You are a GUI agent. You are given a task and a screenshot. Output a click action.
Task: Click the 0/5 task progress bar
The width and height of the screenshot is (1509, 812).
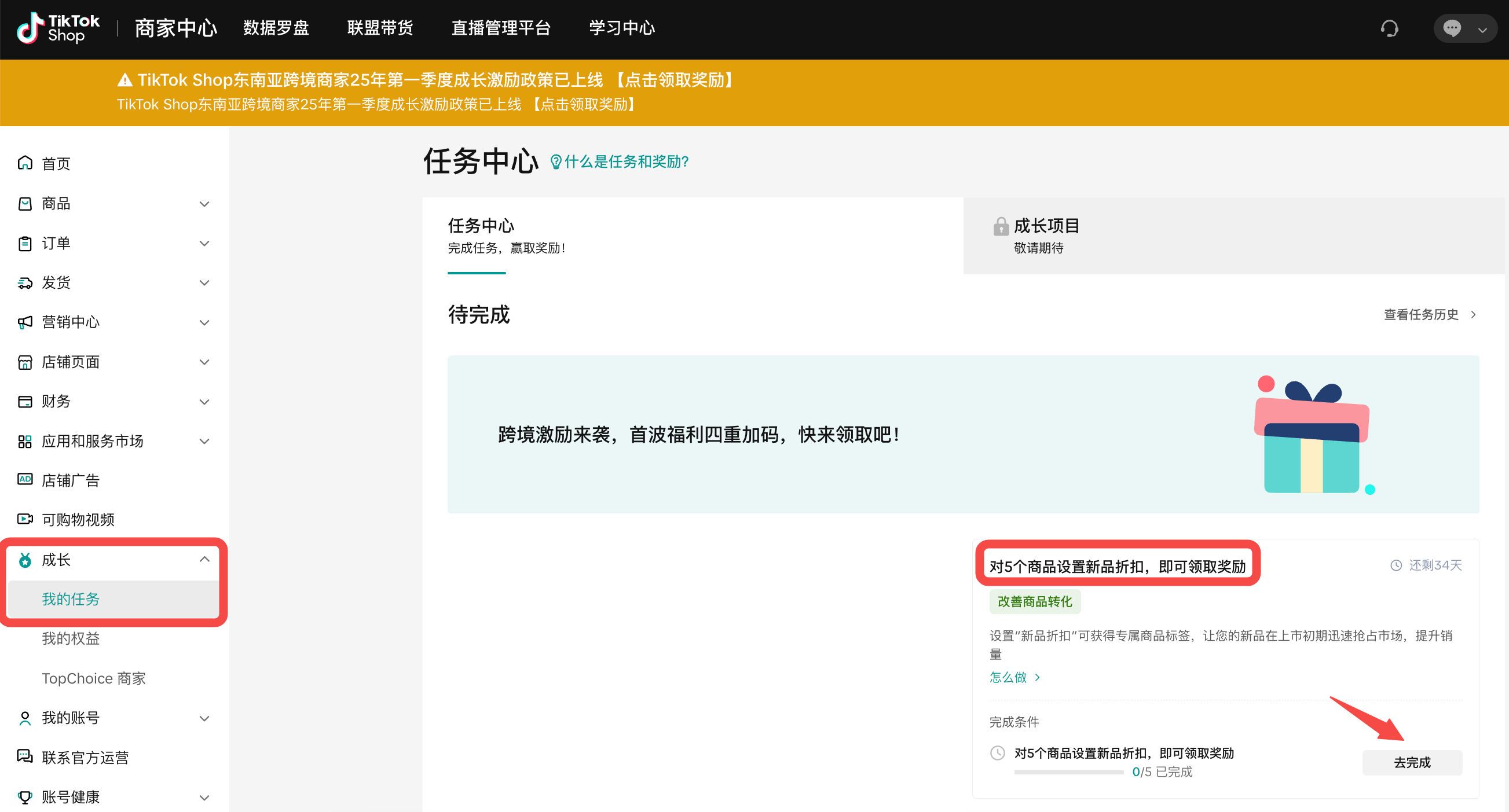click(x=1068, y=772)
